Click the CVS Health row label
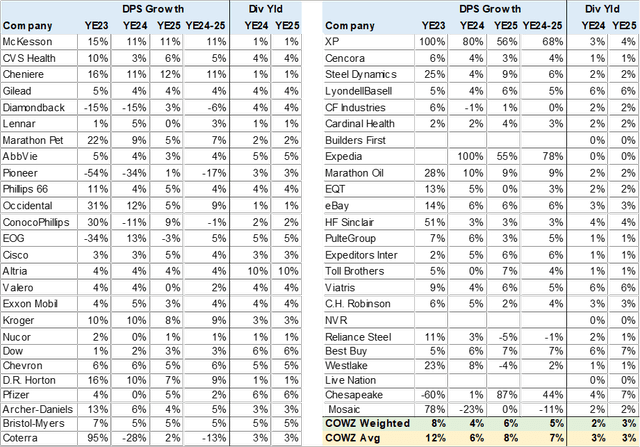This screenshot has height=447, width=640. (29, 58)
